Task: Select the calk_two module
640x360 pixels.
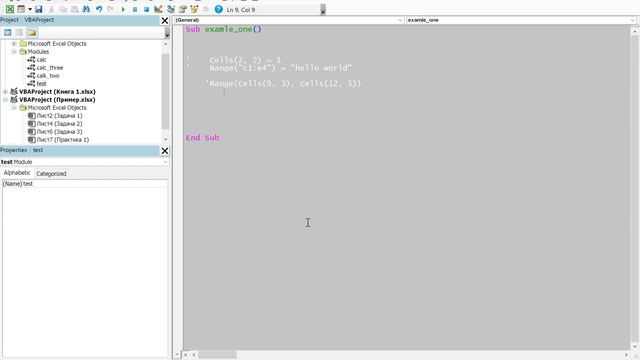Action: (48, 76)
